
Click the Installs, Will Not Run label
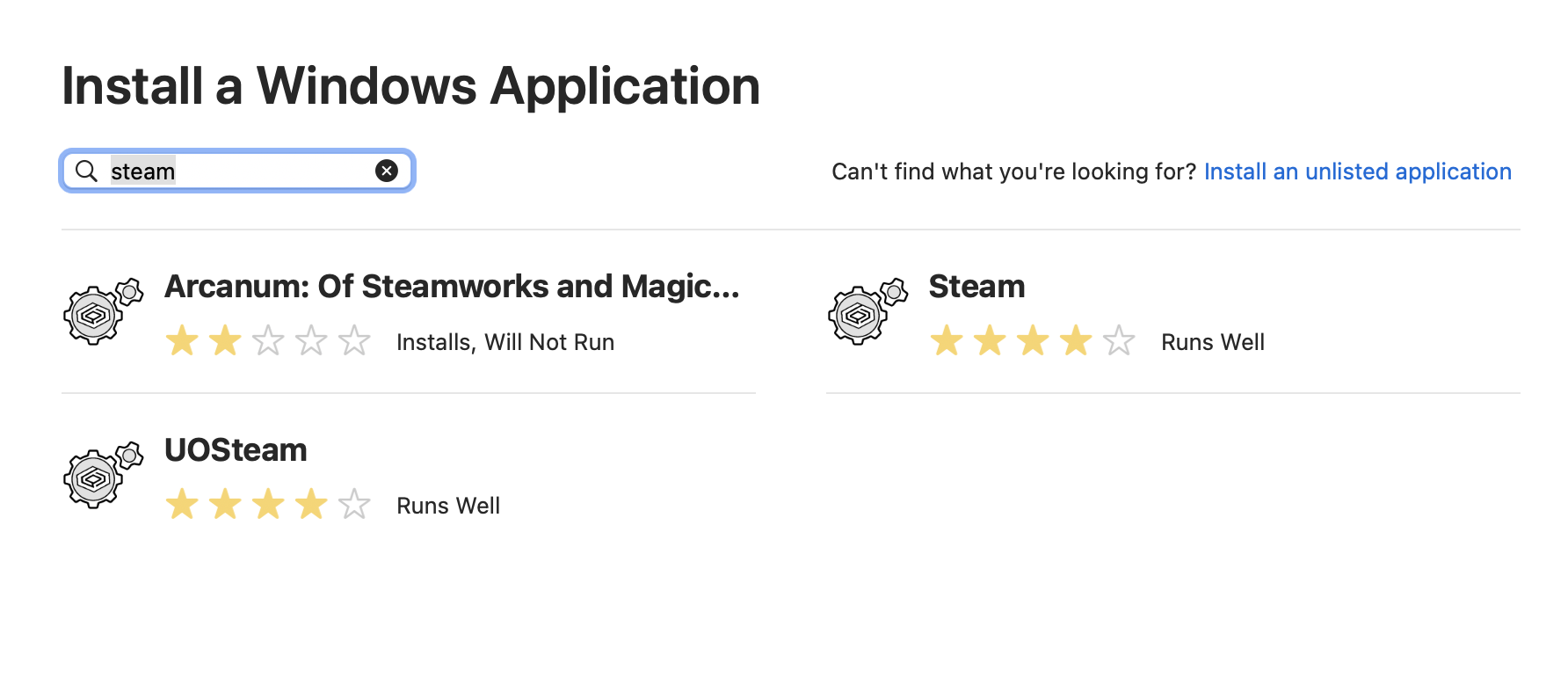click(x=505, y=342)
